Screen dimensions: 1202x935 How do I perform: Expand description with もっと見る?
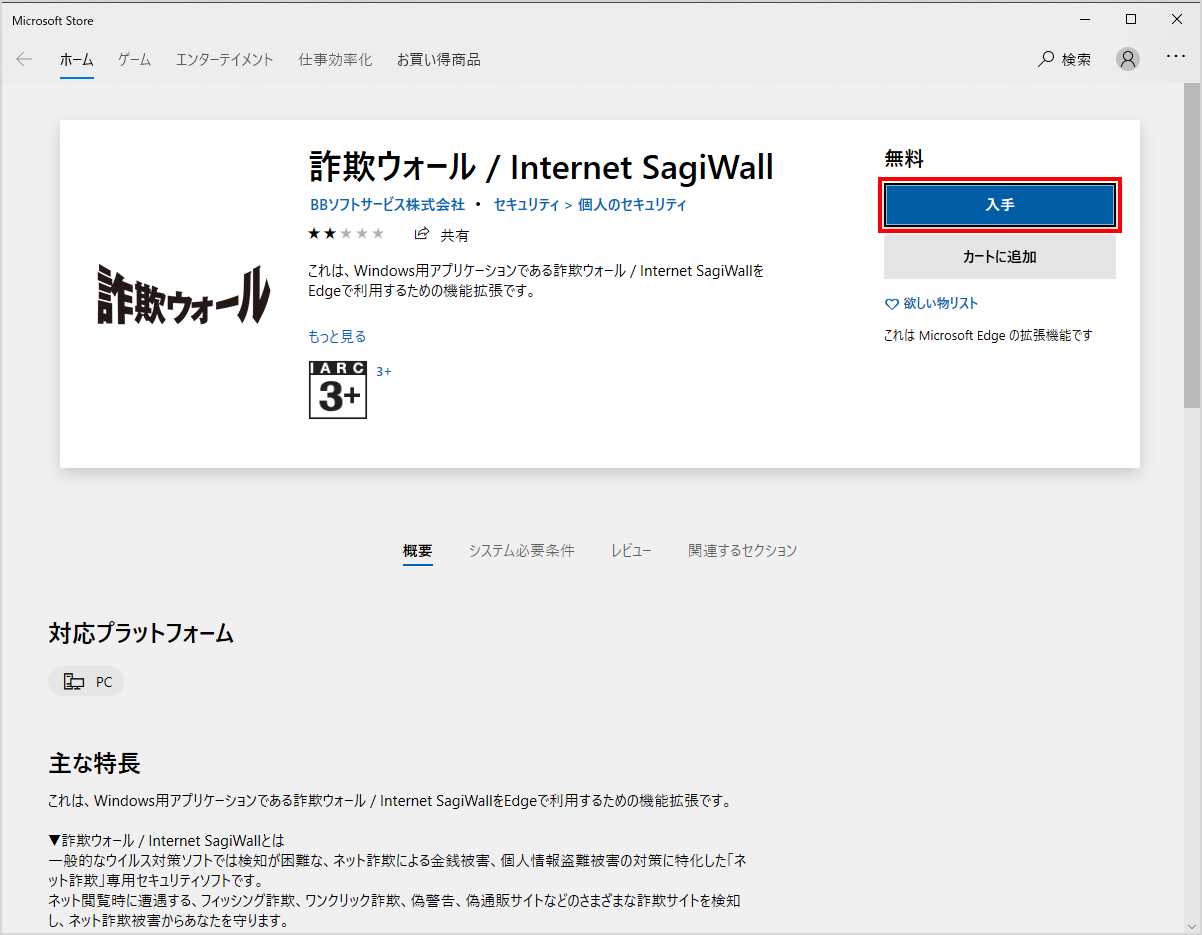click(336, 337)
